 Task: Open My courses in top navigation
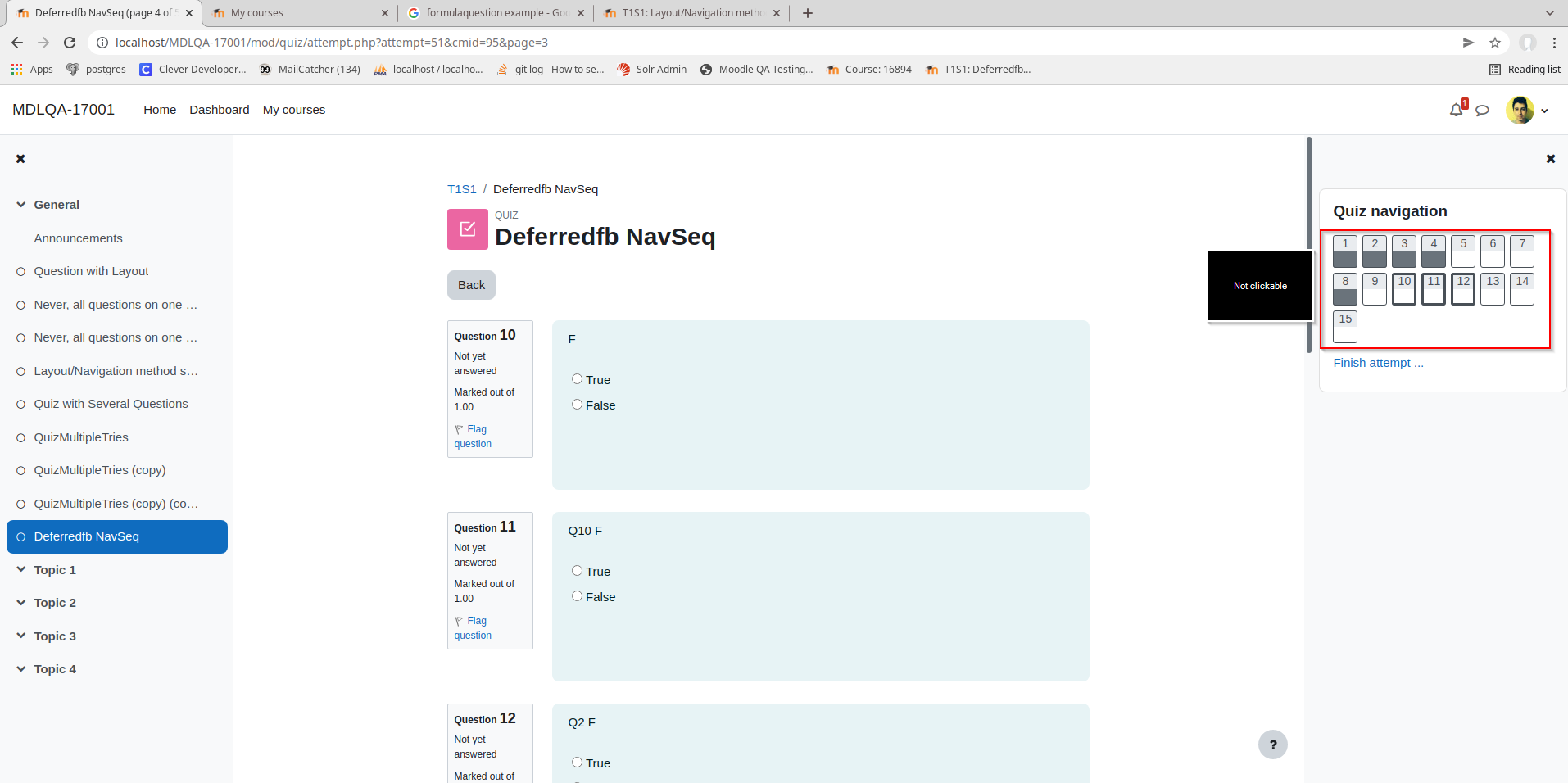pyautogui.click(x=294, y=110)
